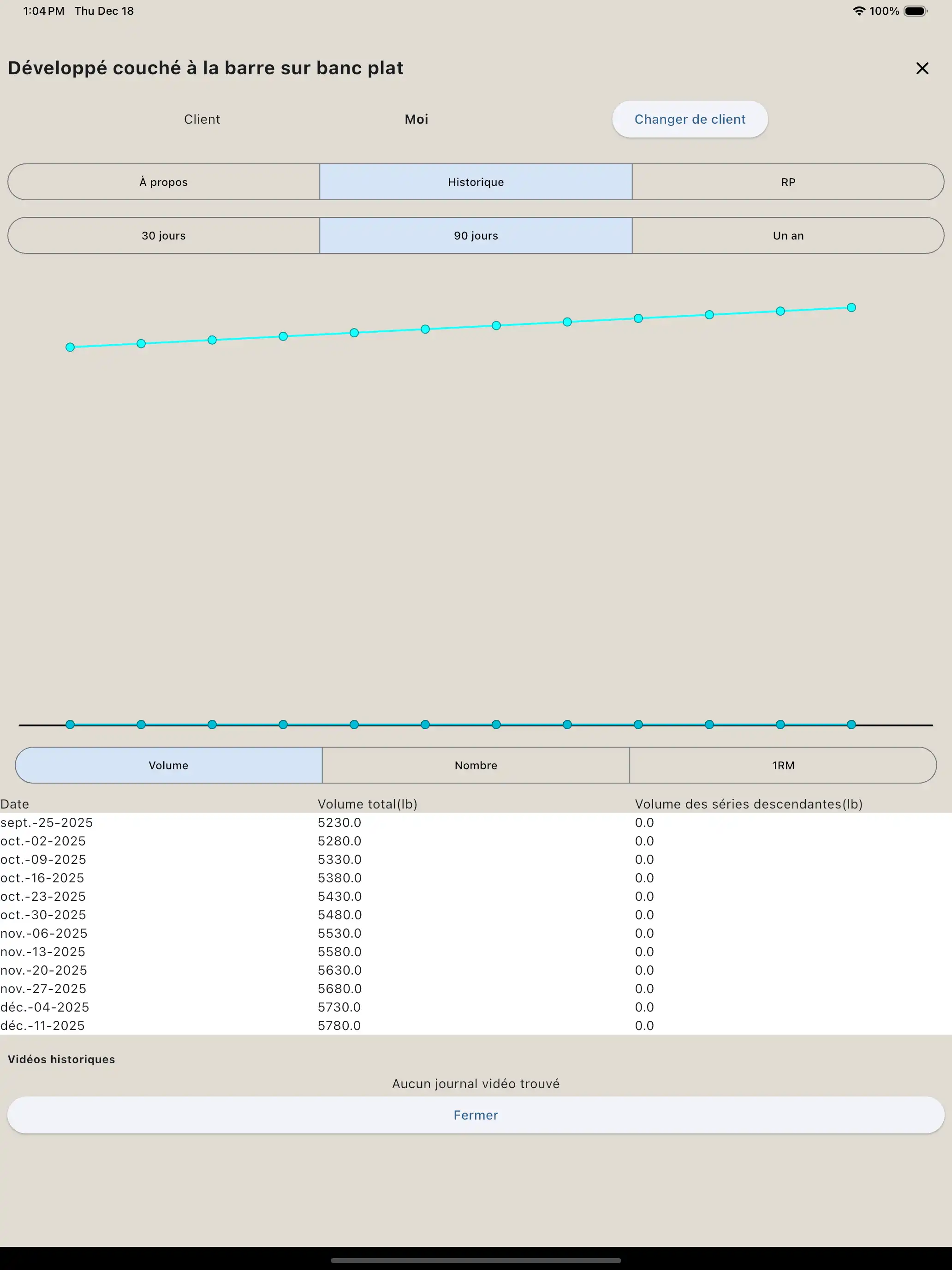Switch to the 1RM metric
This screenshot has width=952, height=1270.
(784, 765)
